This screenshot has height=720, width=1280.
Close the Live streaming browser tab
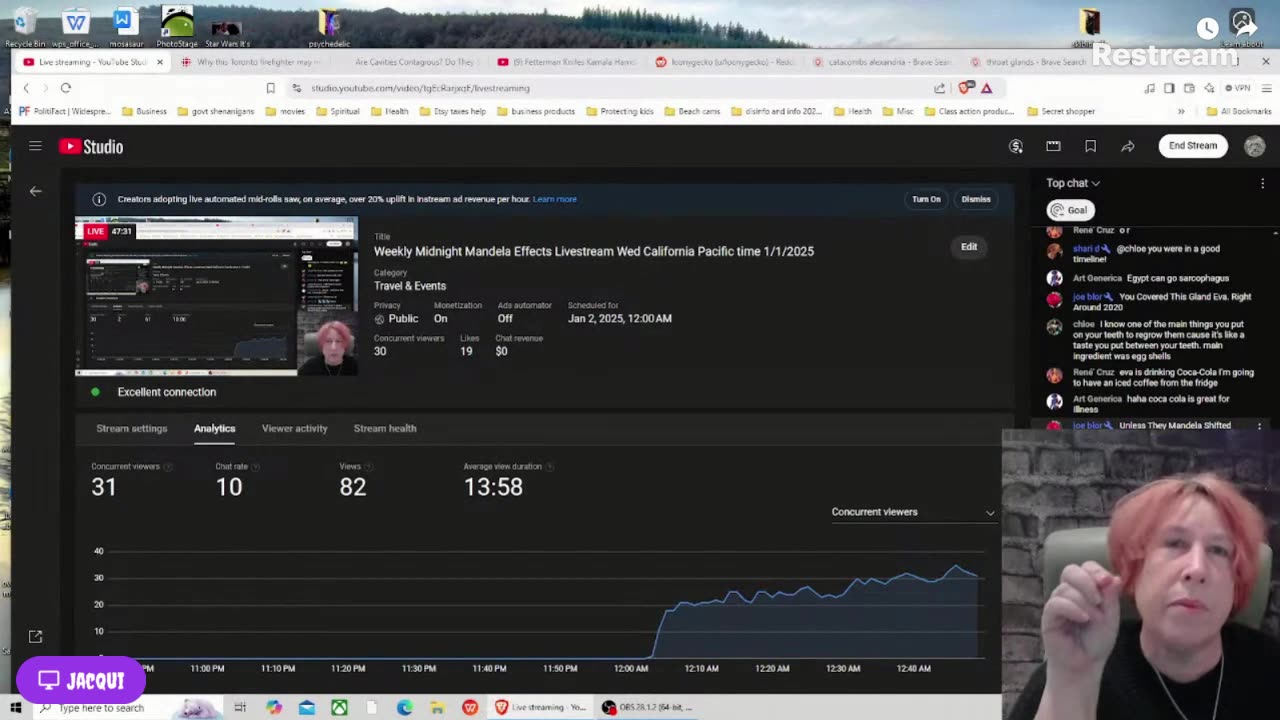[x=159, y=62]
